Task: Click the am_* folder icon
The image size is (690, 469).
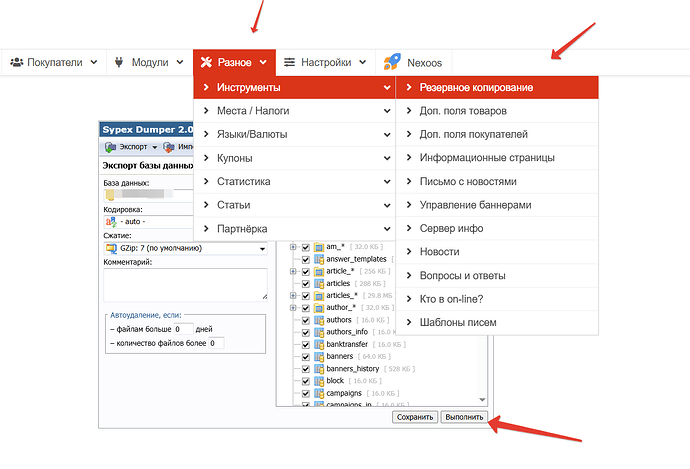Action: pos(319,247)
